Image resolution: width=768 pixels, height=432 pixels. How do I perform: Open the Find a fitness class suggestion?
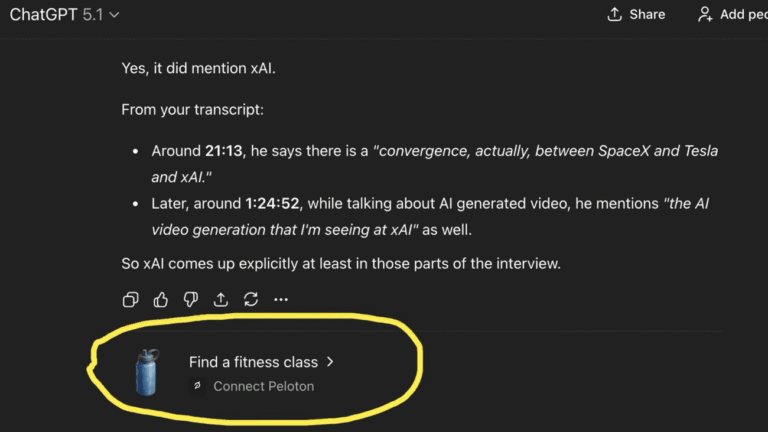point(253,362)
